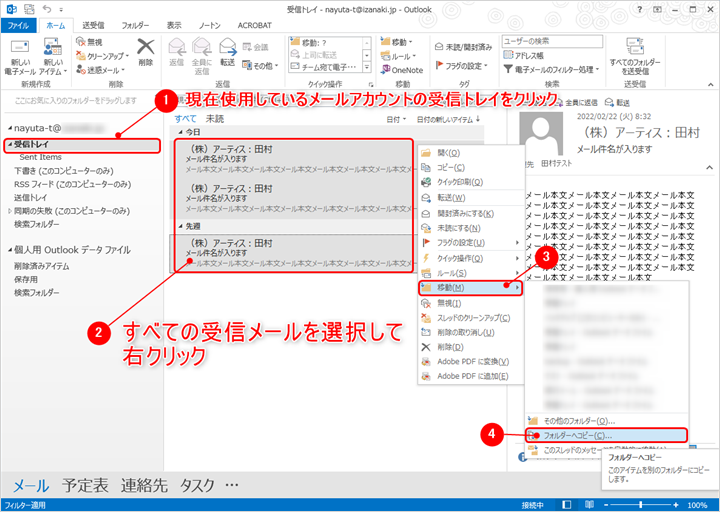Show only 未読 unread messages
Viewport: 720px width, 512px height.
pos(214,119)
